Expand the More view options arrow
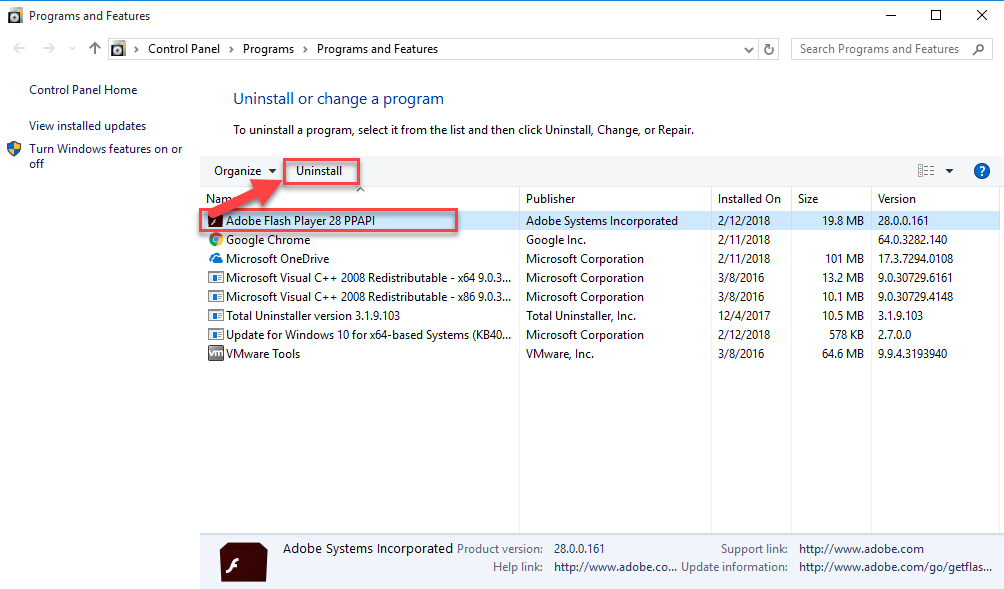 (x=950, y=171)
